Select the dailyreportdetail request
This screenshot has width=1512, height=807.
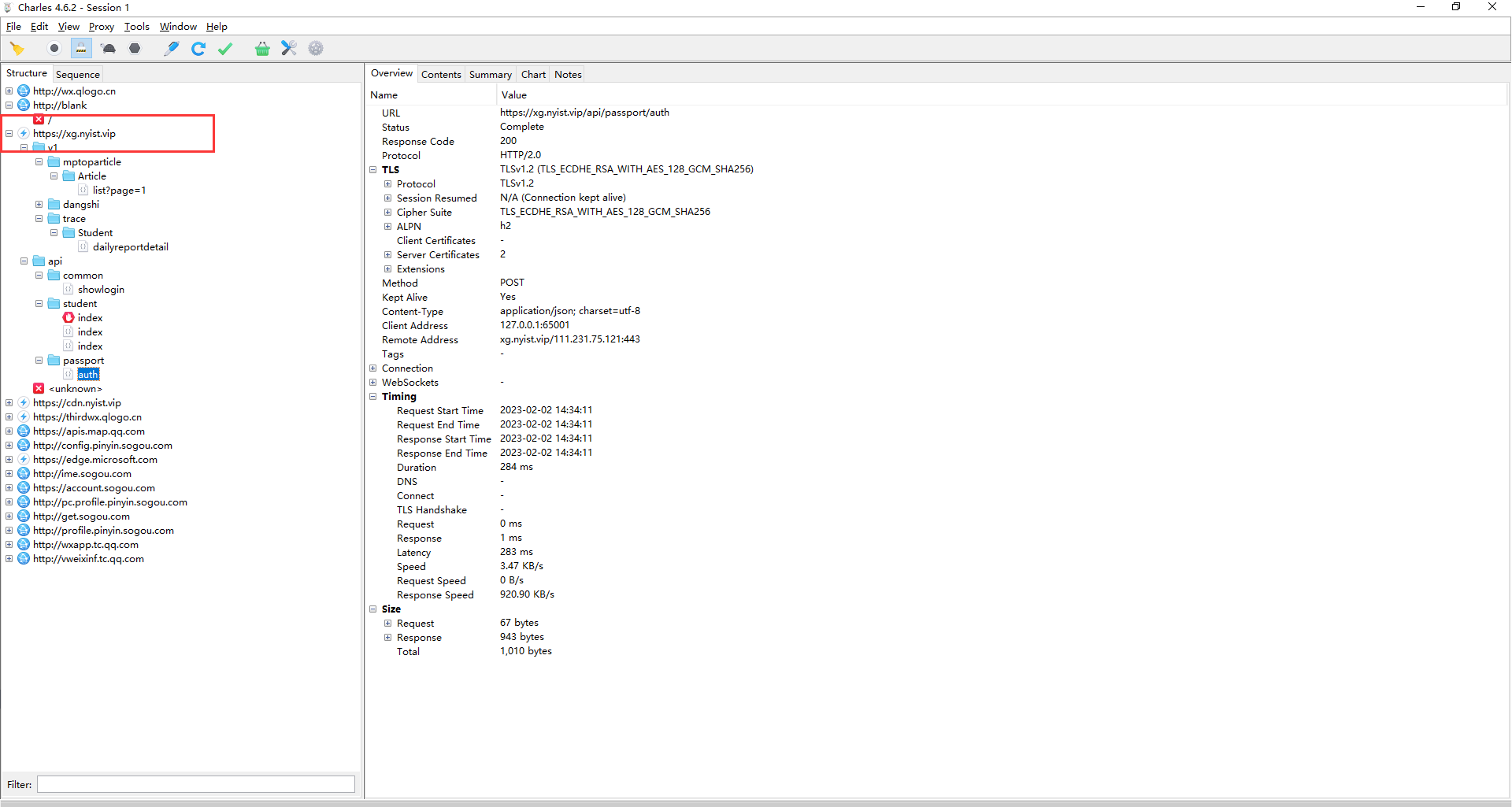130,247
